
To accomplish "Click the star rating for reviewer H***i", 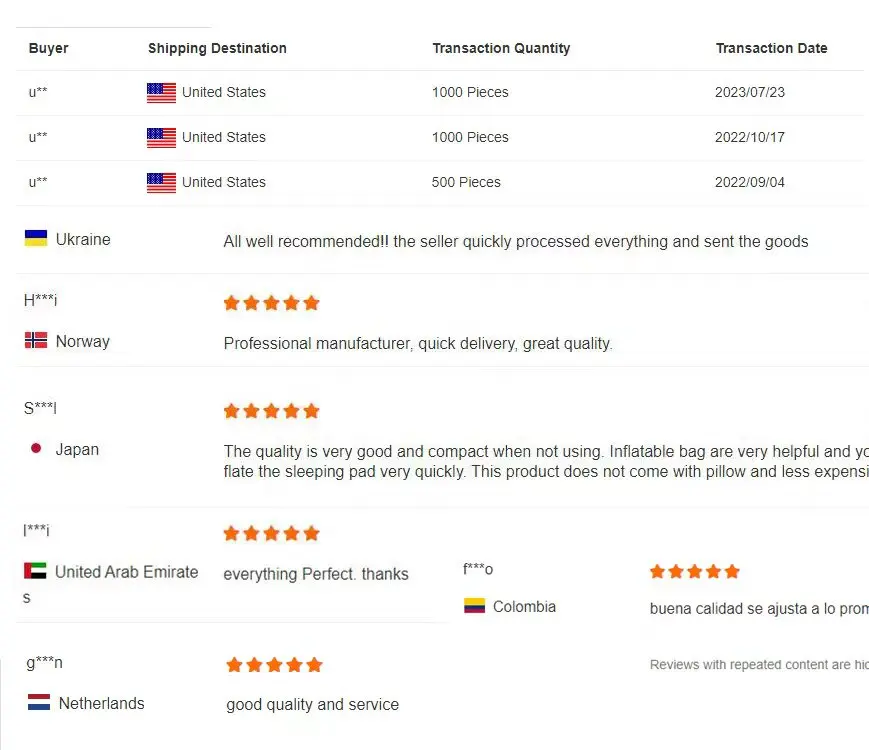I will (271, 302).
